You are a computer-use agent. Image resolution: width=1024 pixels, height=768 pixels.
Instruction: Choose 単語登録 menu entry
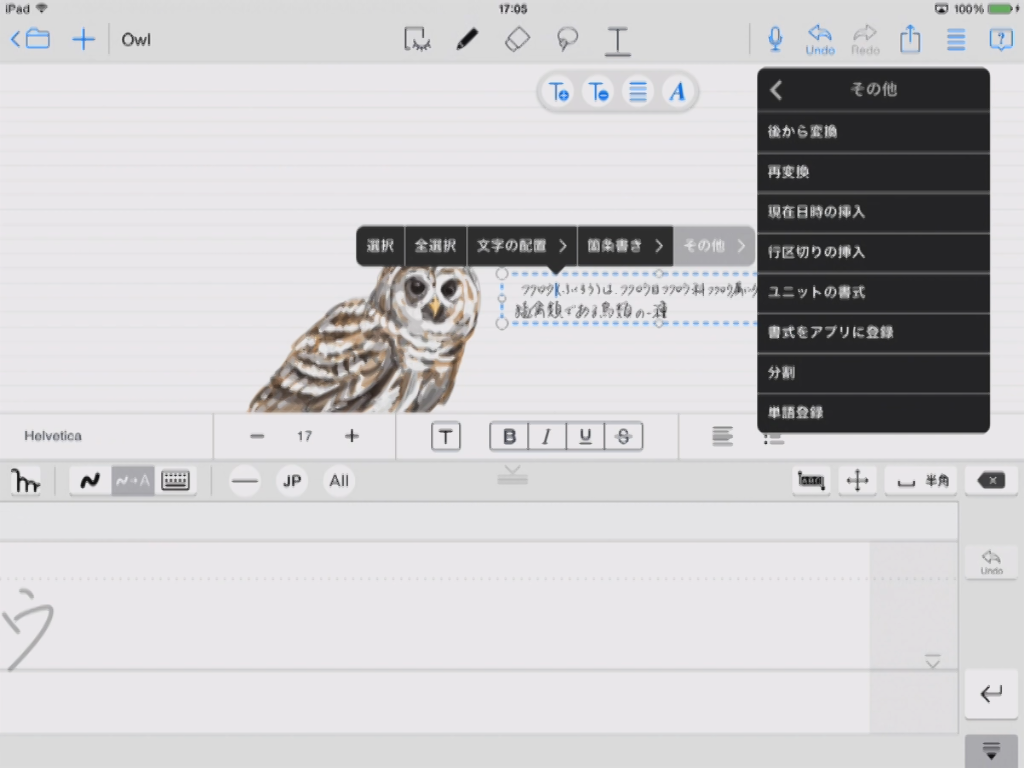(873, 413)
